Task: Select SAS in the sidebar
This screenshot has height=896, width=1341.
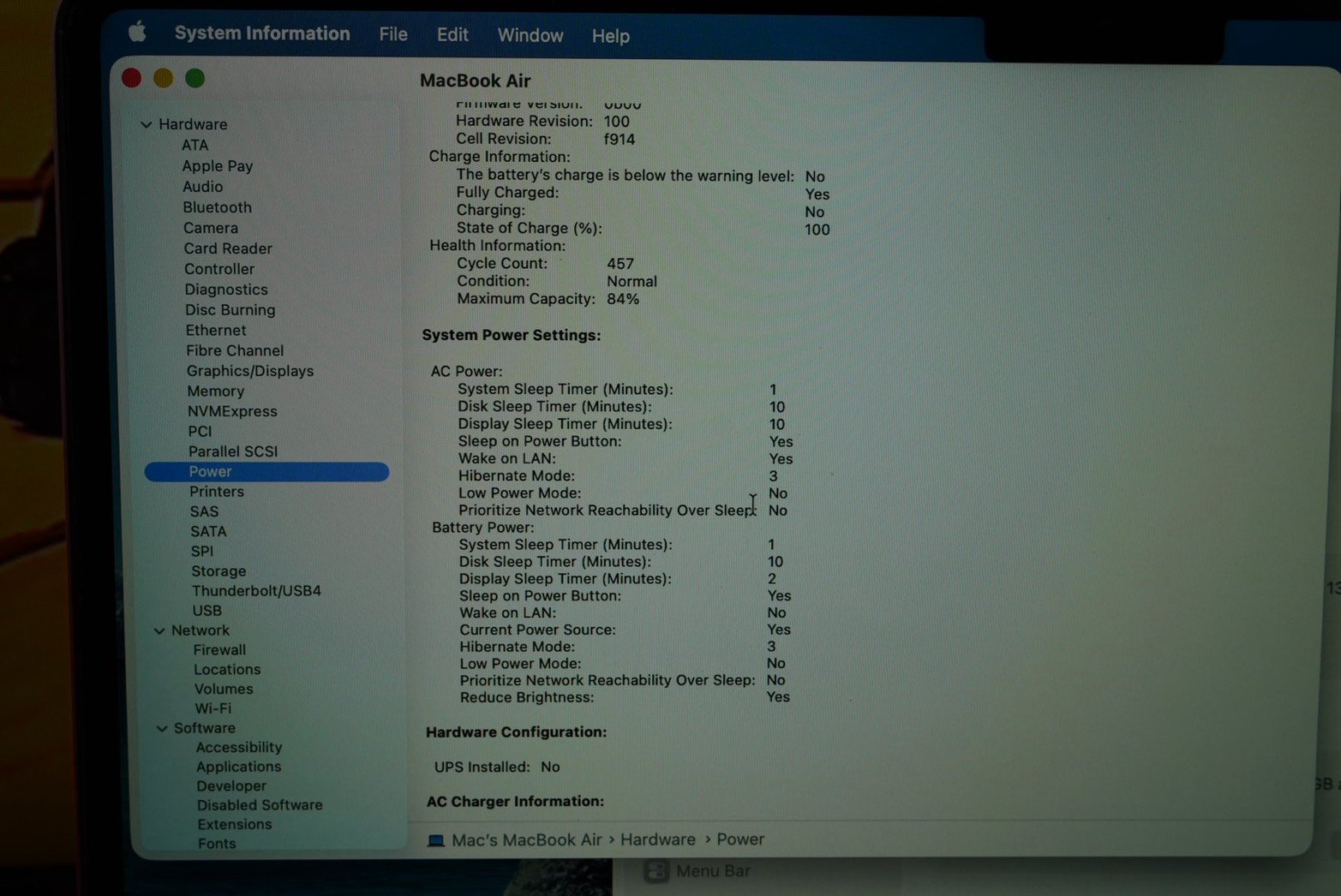Action: point(204,511)
